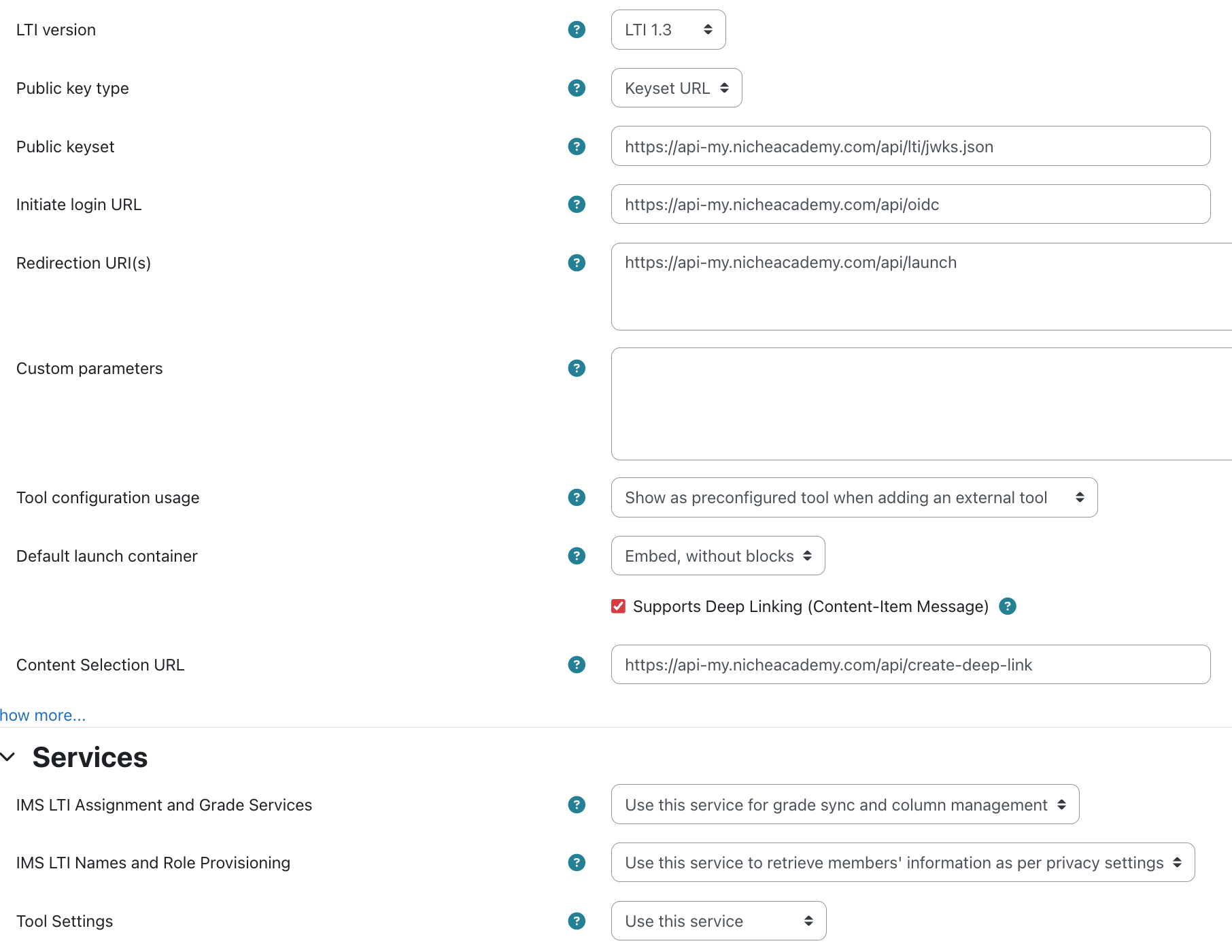The width and height of the screenshot is (1232, 952).
Task: Show help for Initiate login URL
Action: tap(577, 205)
